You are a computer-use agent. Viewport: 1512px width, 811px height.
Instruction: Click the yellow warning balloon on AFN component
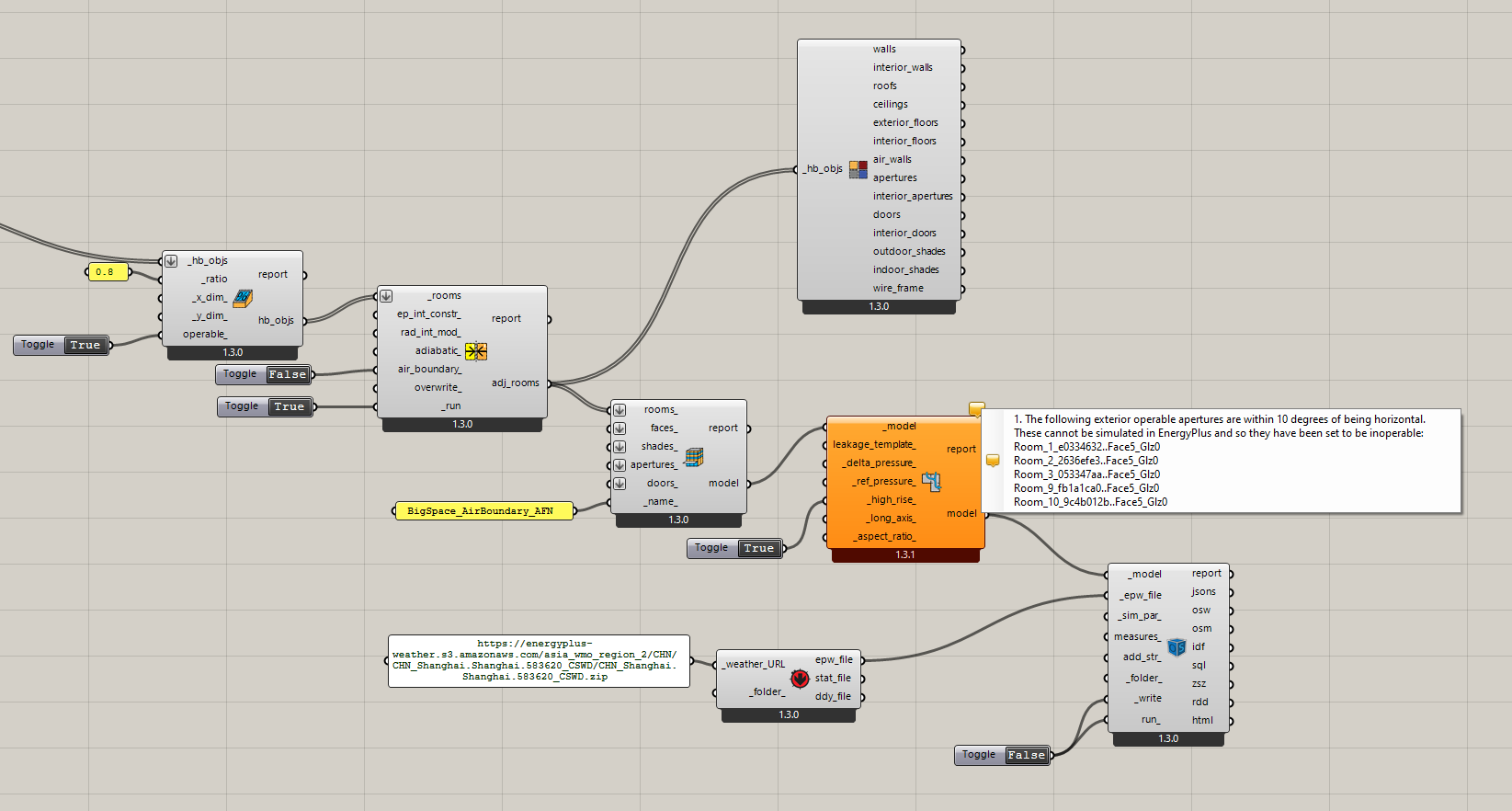click(976, 408)
